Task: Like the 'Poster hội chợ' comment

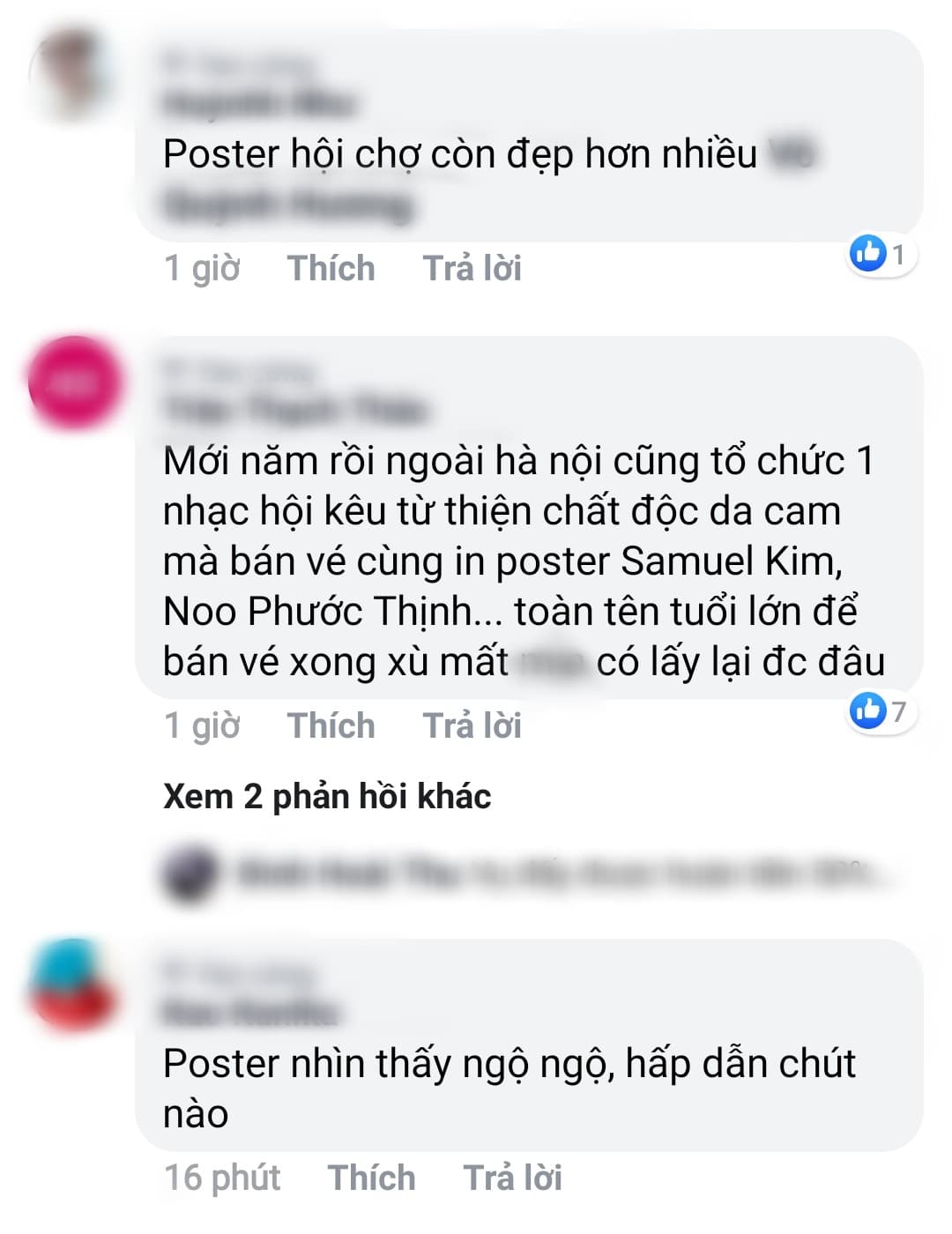Action: tap(331, 268)
